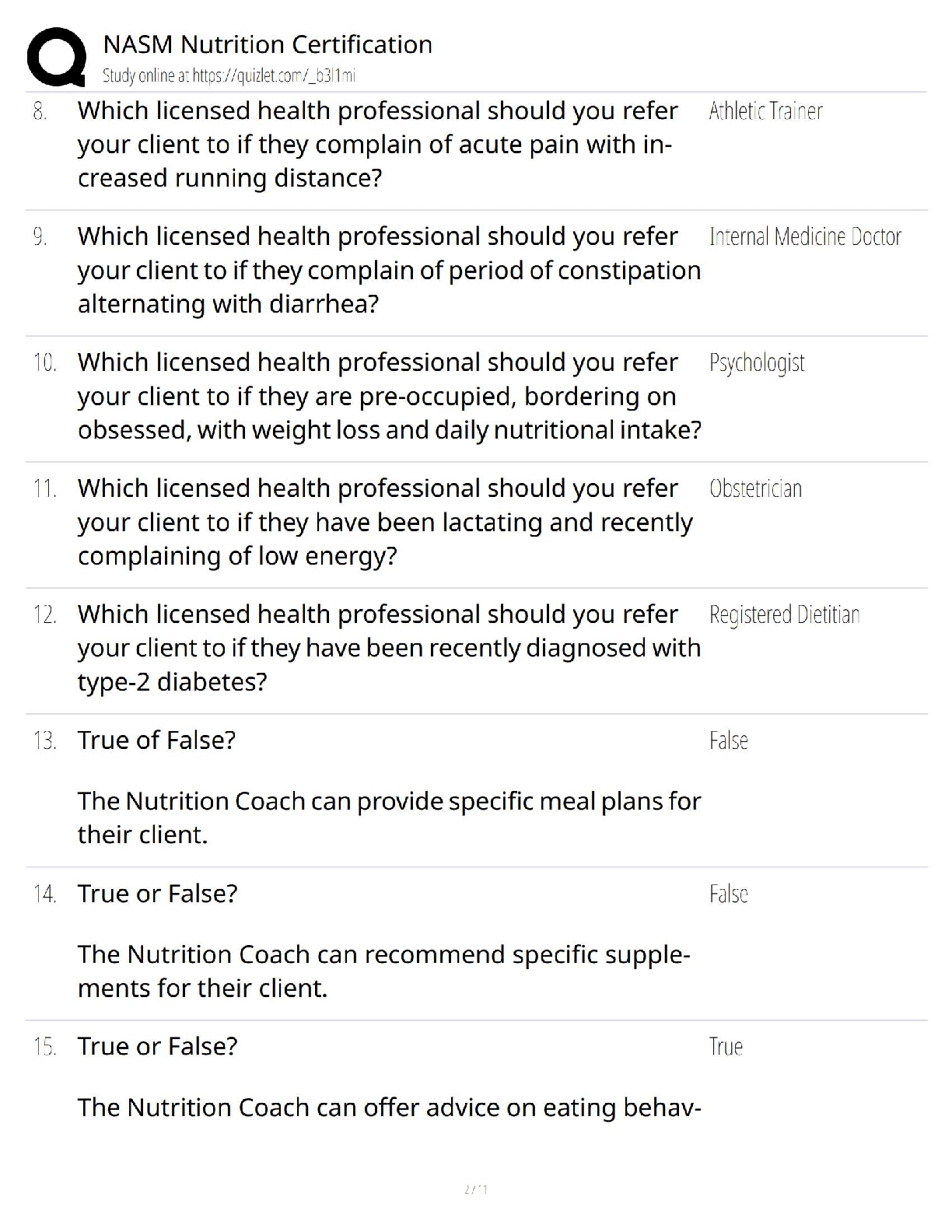Click the page number at bottom
The image size is (952, 1232).
475,1189
